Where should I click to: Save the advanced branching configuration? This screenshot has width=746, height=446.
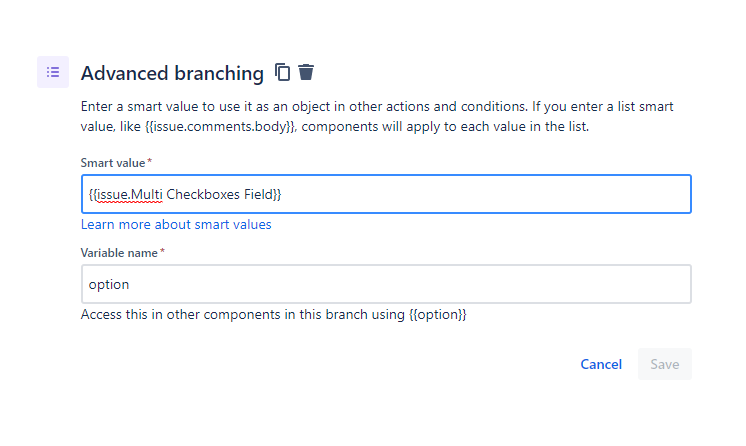665,364
